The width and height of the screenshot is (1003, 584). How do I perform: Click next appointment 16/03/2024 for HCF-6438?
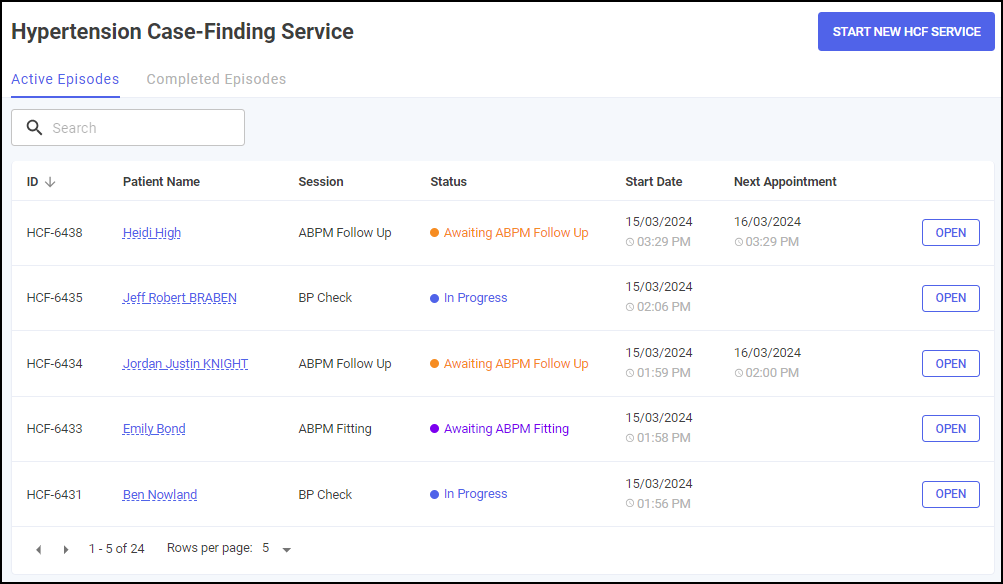pos(768,222)
